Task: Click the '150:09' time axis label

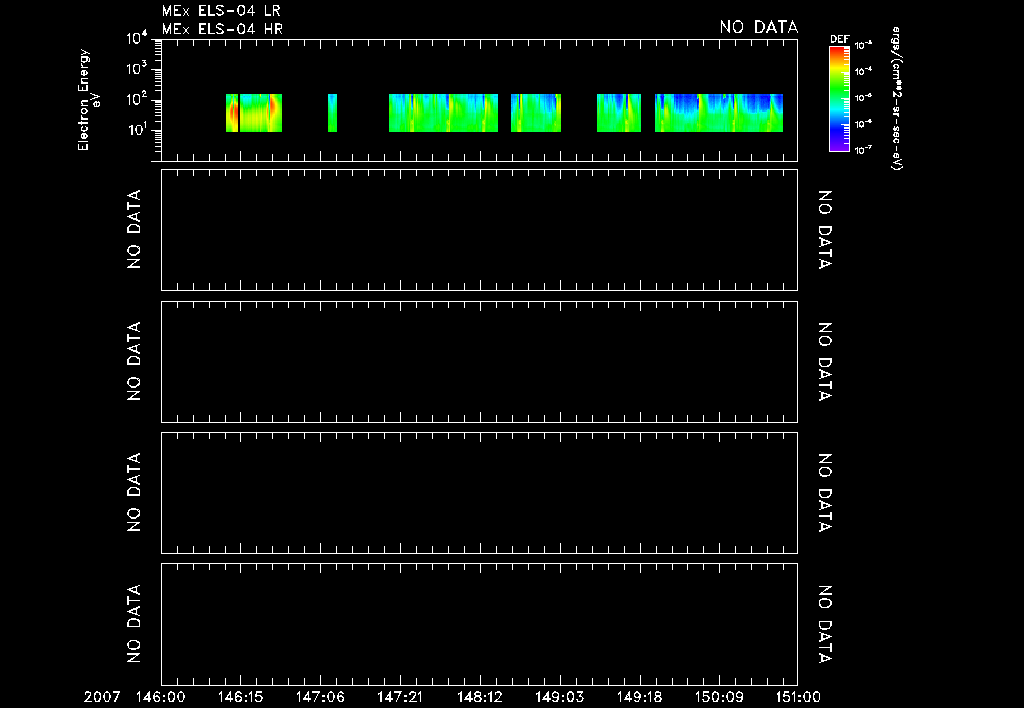Action: click(x=719, y=697)
